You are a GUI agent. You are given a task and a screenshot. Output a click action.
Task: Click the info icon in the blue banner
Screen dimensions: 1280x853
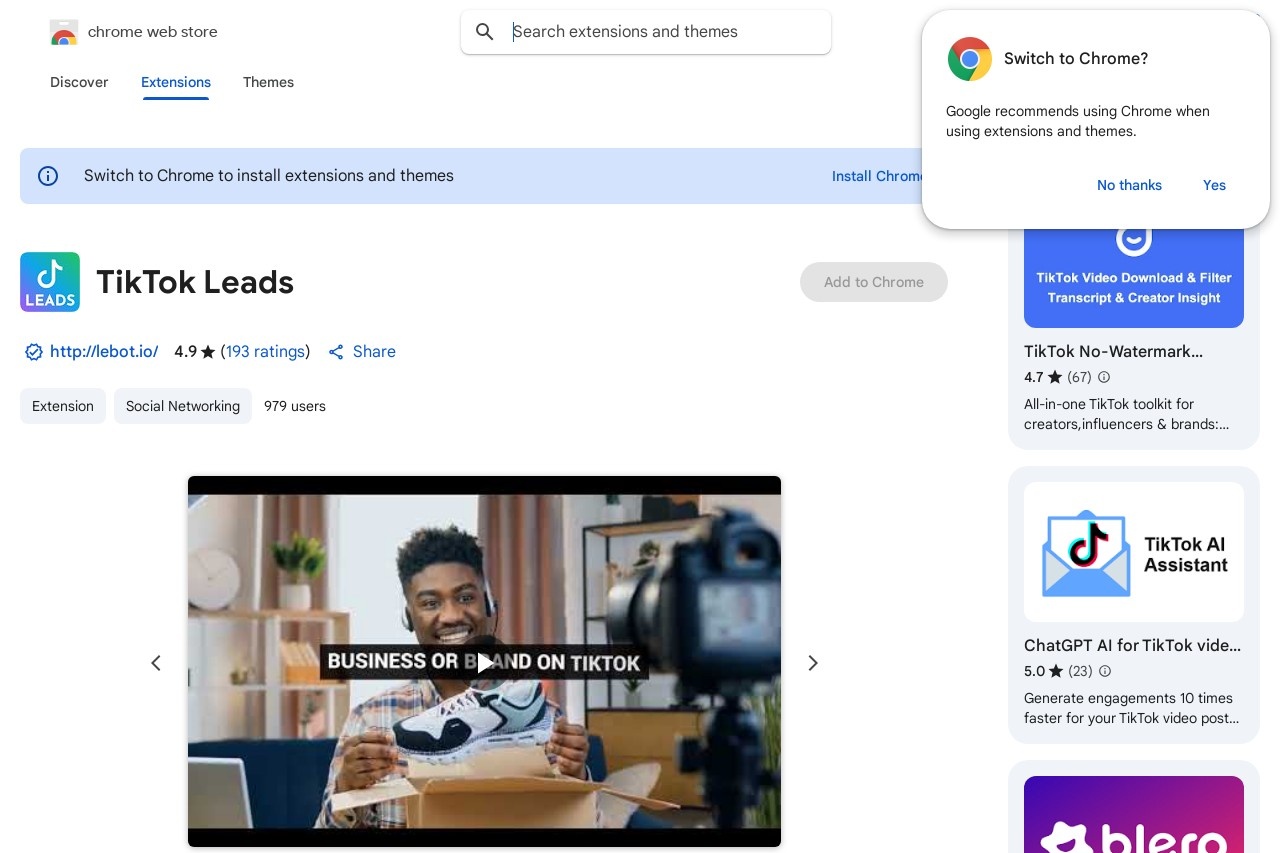coord(48,176)
